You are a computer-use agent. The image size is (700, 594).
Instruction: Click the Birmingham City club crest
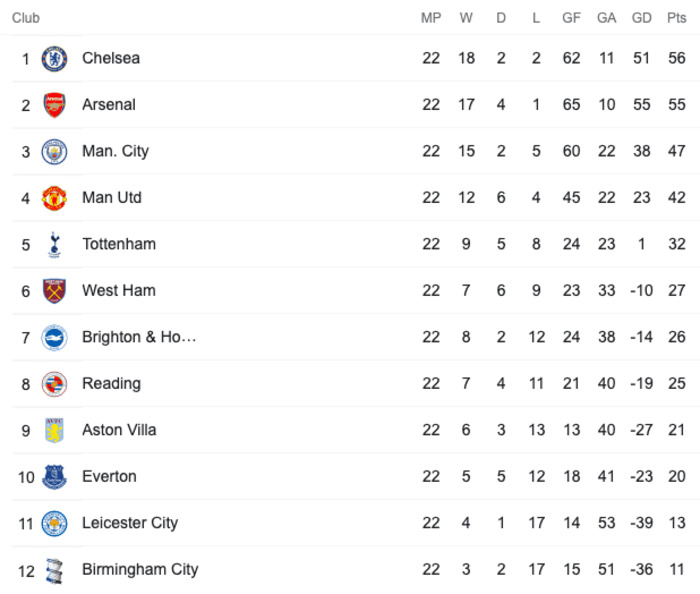(54, 570)
